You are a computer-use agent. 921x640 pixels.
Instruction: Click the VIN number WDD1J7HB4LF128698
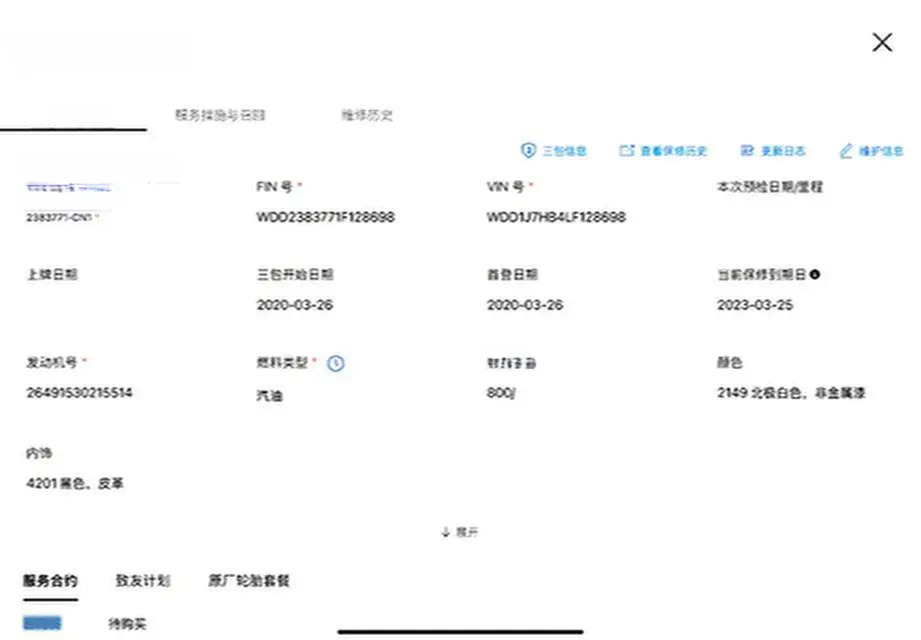tap(556, 217)
